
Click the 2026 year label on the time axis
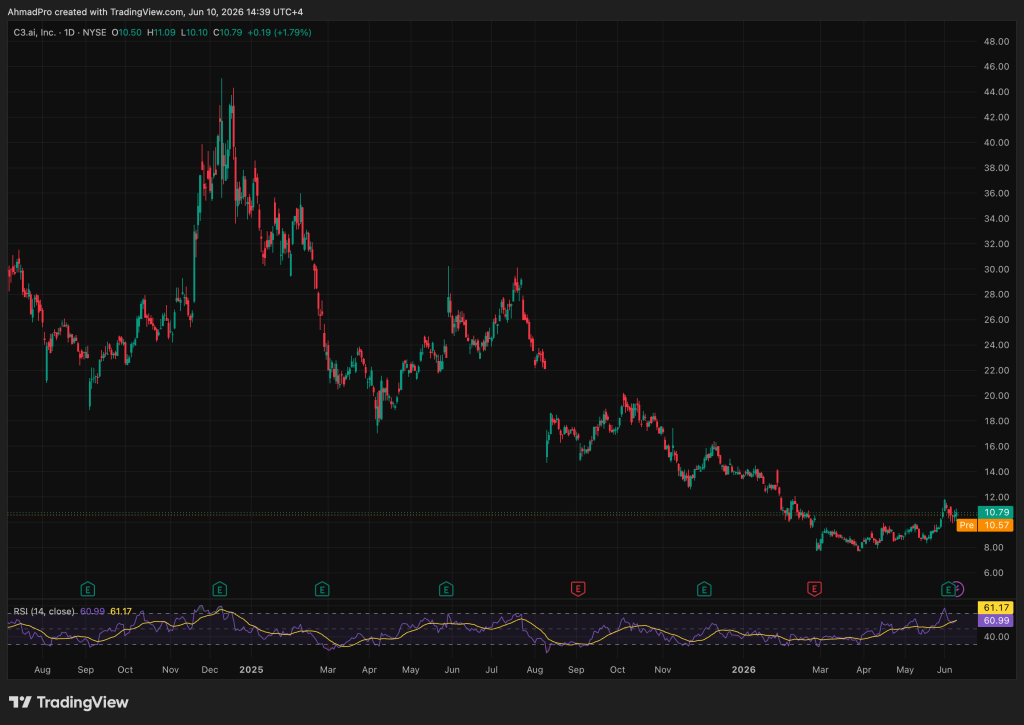coord(744,669)
